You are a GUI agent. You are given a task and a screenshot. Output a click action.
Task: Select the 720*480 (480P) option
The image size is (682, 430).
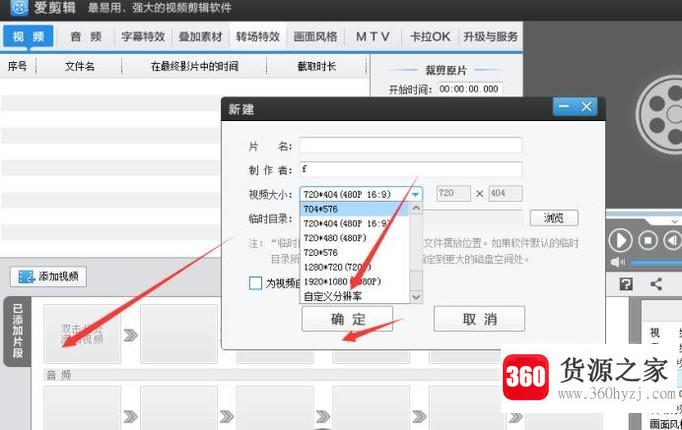point(354,238)
